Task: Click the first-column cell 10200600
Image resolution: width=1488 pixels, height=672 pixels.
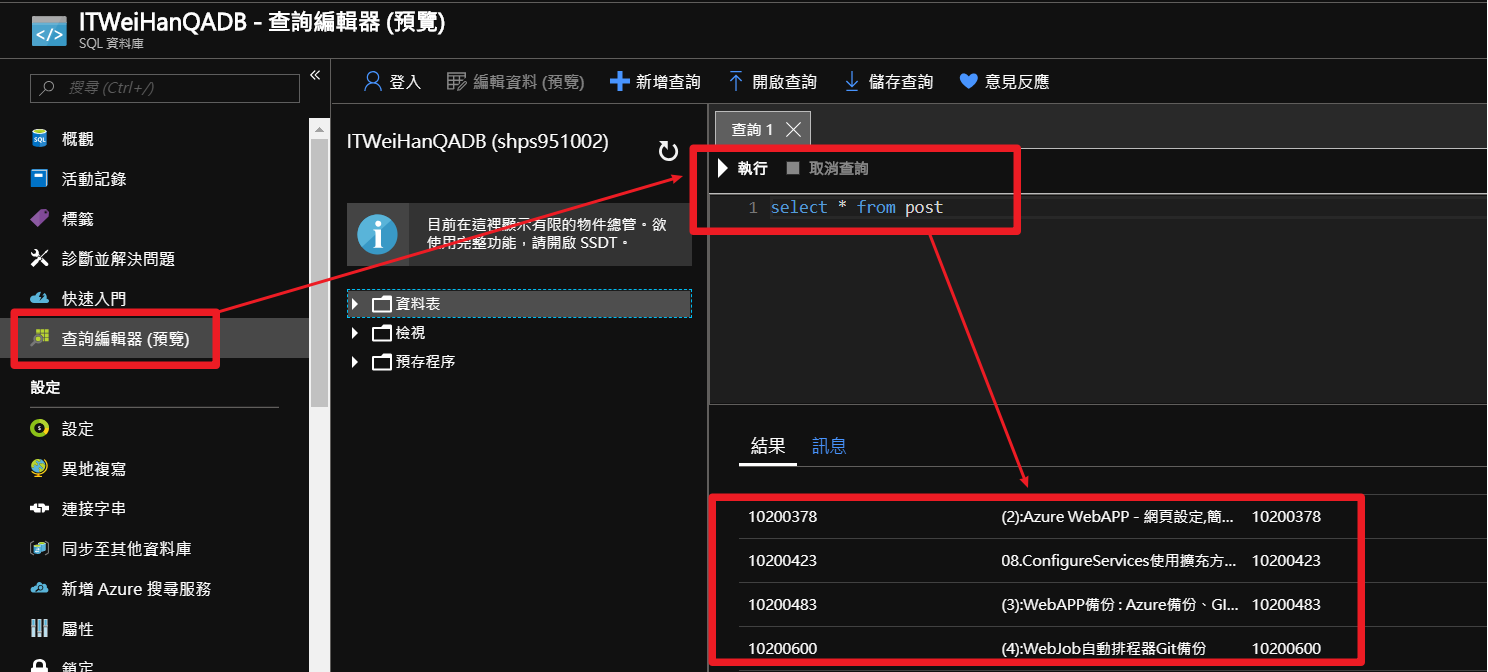Action: click(782, 649)
